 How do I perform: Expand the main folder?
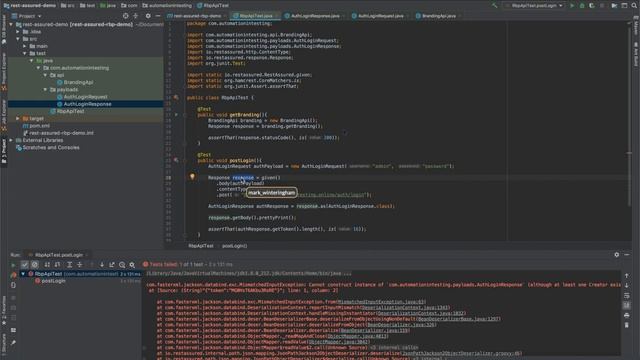[25, 46]
